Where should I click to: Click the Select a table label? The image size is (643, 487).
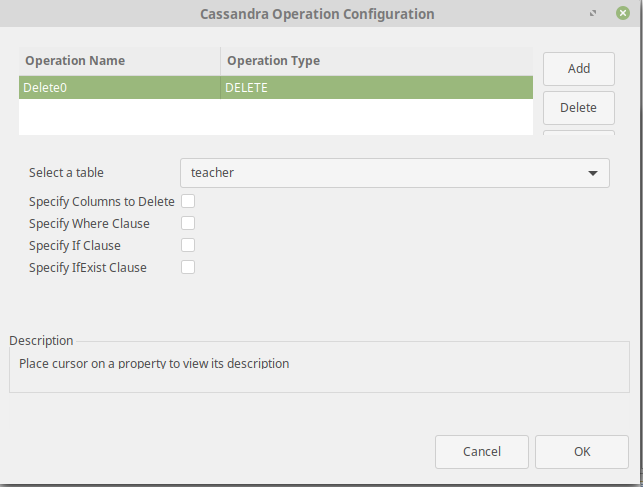tap(66, 173)
